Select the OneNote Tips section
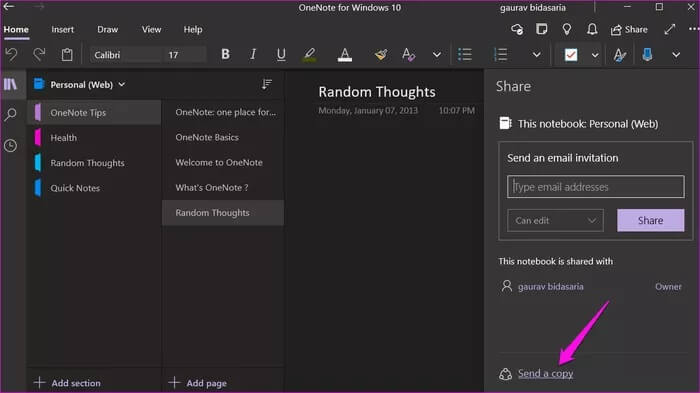 94,113
